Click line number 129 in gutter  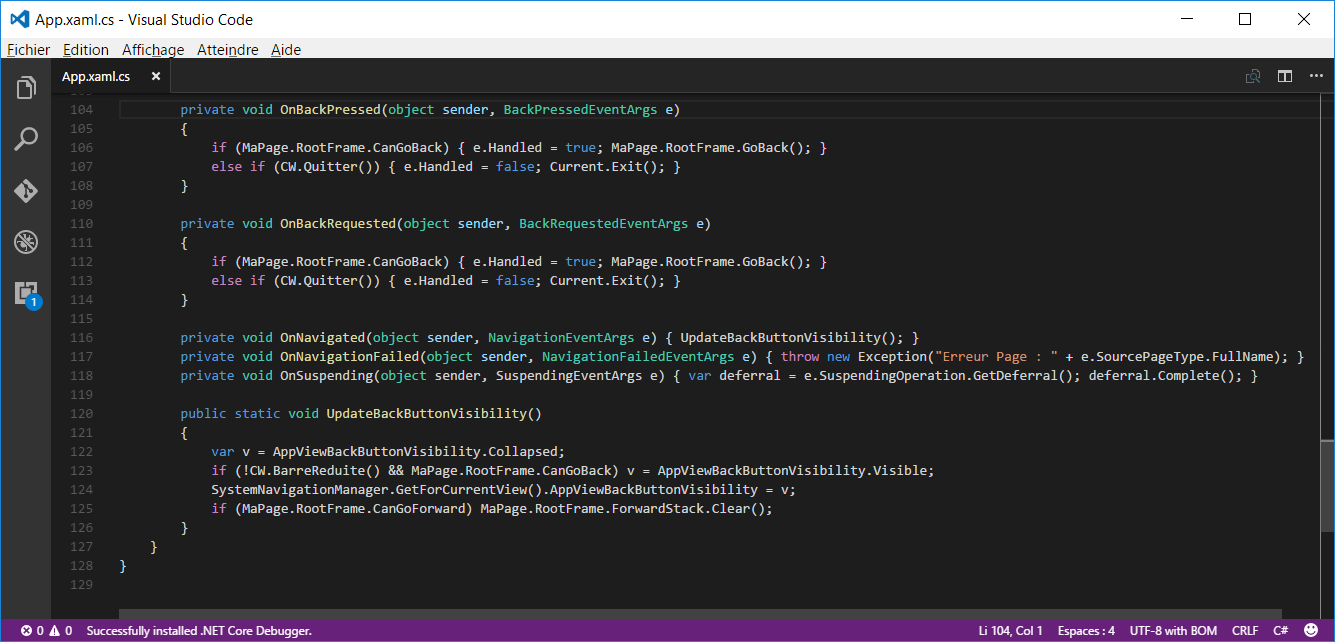click(x=83, y=584)
